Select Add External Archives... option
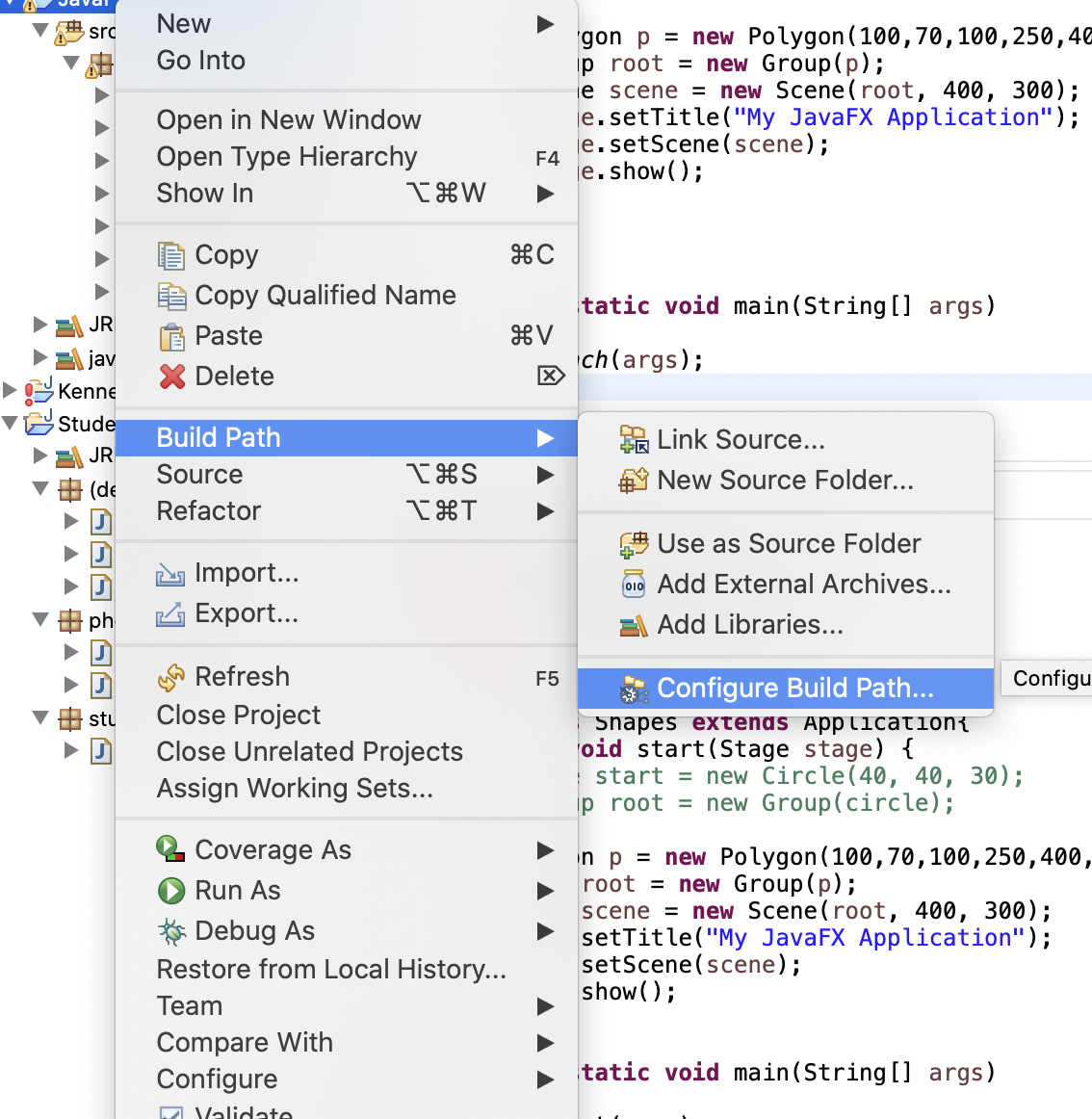Viewport: 1092px width, 1119px height. (x=786, y=585)
